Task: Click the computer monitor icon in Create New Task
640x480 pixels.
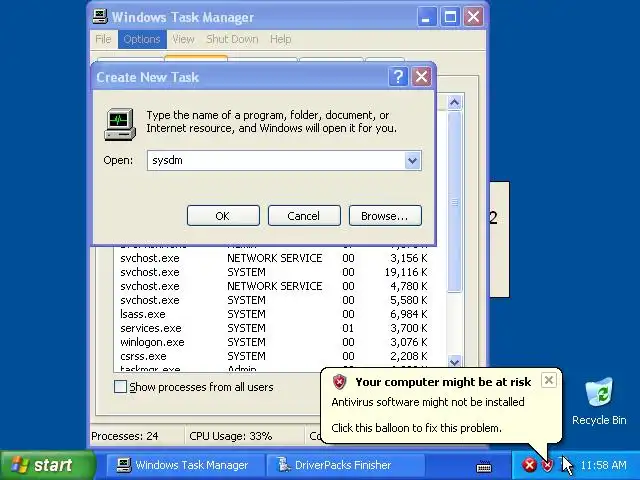Action: coord(120,124)
